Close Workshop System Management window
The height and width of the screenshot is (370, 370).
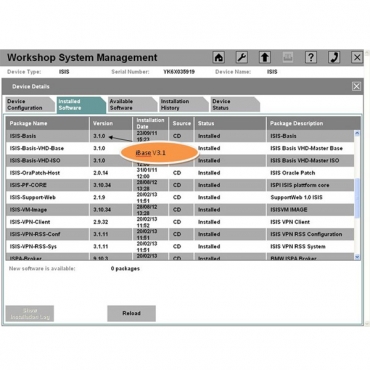coord(357,57)
